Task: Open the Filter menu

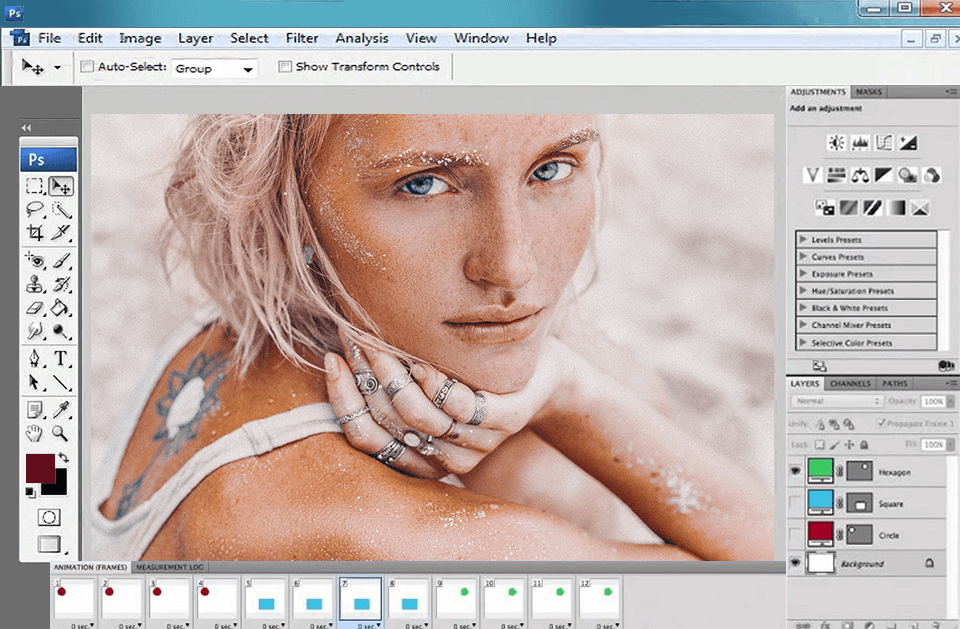Action: click(302, 38)
